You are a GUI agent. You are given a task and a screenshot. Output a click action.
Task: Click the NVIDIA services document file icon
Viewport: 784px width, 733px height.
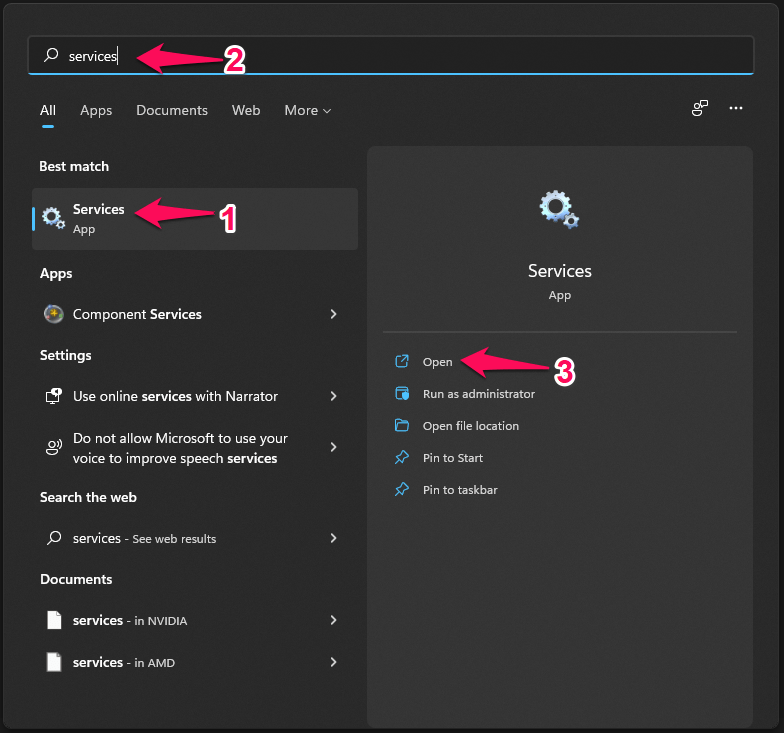coord(54,620)
